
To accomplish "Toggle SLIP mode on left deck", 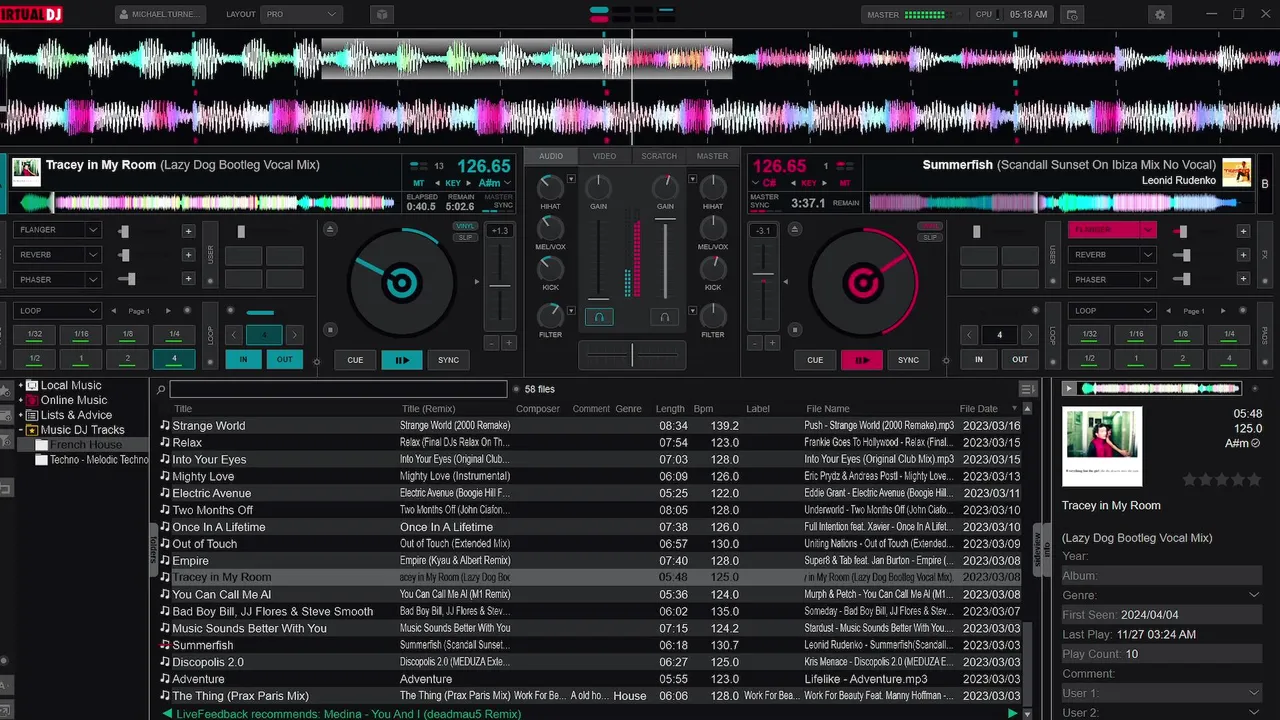I will 464,237.
